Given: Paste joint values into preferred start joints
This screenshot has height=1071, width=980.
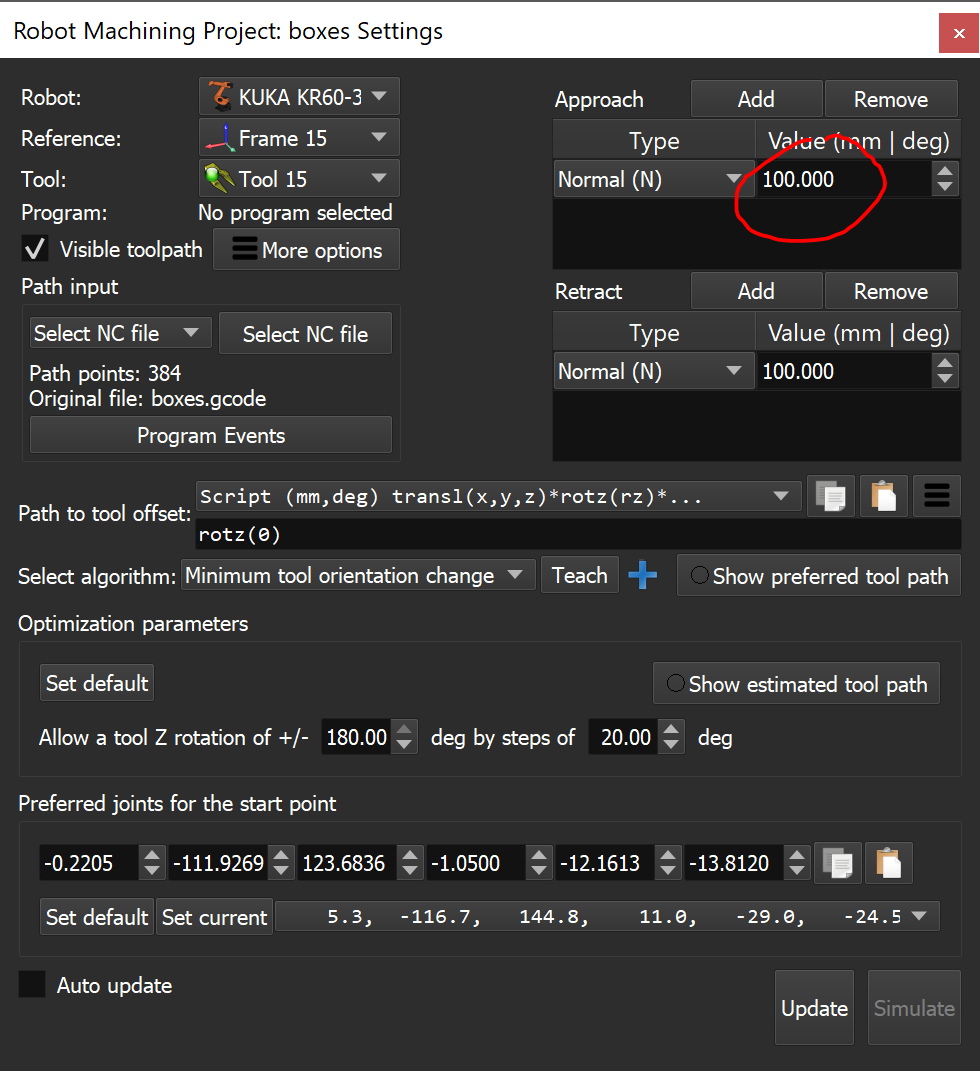Looking at the screenshot, I should pyautogui.click(x=889, y=863).
